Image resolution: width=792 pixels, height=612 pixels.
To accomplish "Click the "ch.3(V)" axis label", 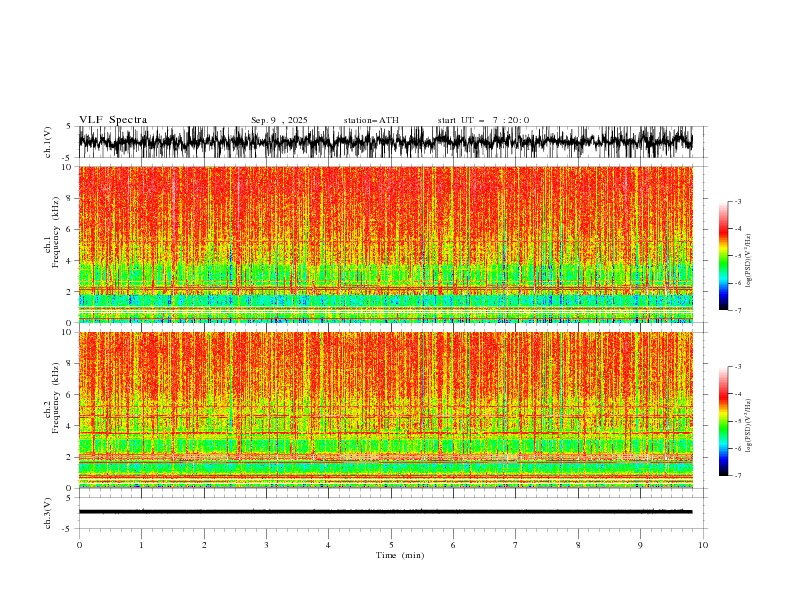I will tap(48, 513).
